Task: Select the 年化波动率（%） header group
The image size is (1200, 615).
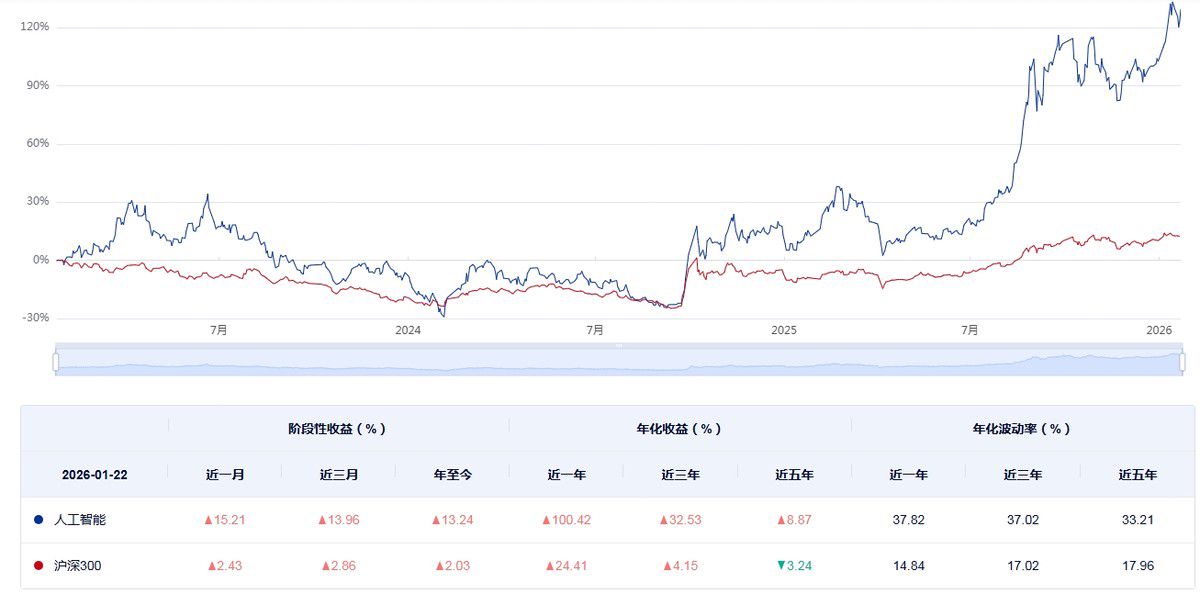Action: (1022, 428)
